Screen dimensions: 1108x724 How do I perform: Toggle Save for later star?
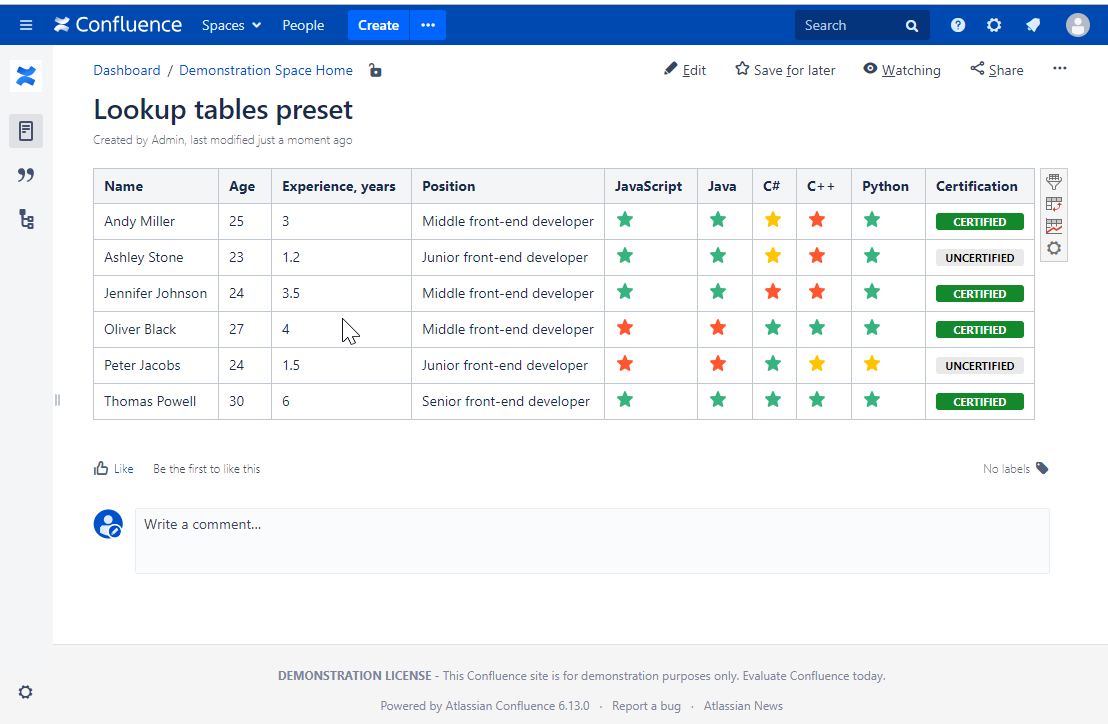(x=785, y=70)
